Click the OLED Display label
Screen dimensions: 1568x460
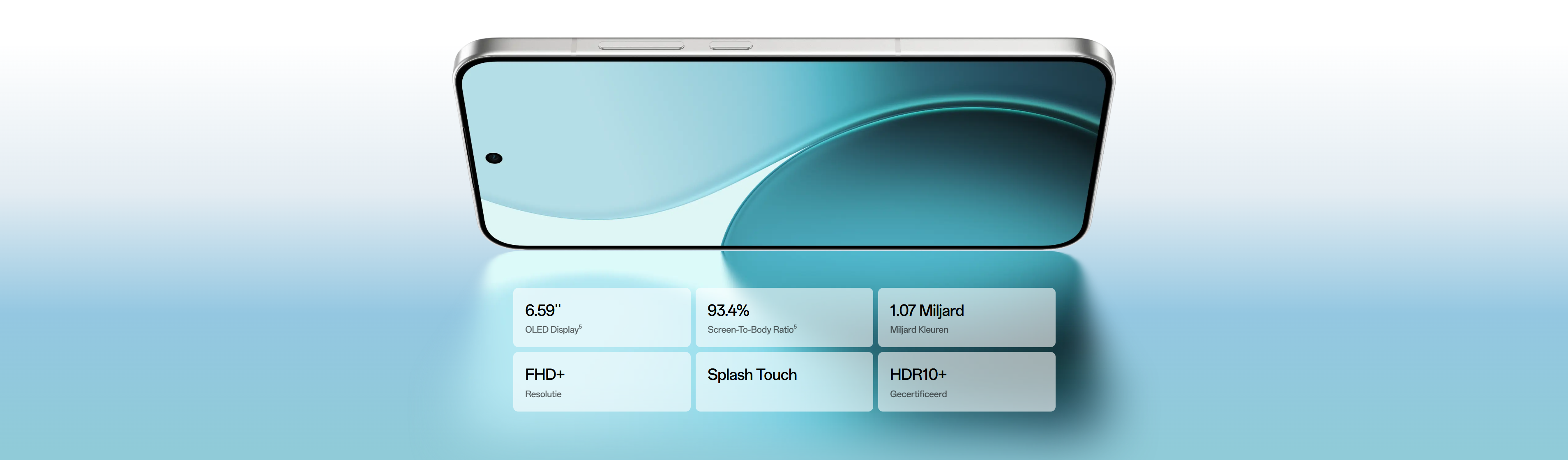pos(551,330)
